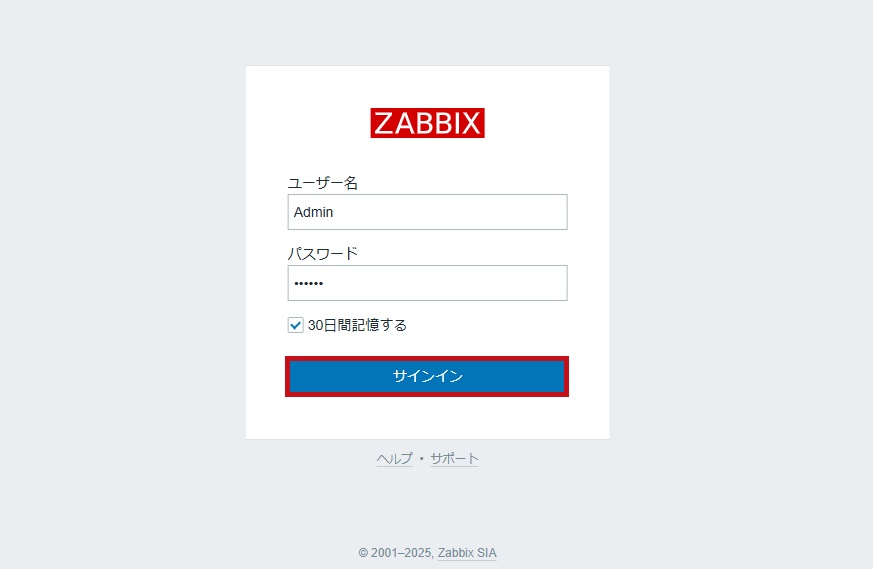
Task: Select the red Zabbix brand image
Action: pyautogui.click(x=427, y=123)
